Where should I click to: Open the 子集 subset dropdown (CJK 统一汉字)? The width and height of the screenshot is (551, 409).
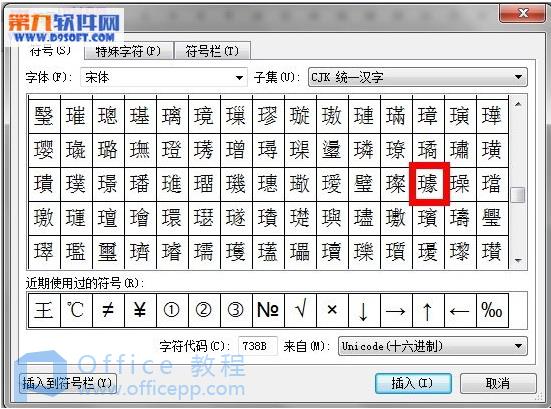418,77
